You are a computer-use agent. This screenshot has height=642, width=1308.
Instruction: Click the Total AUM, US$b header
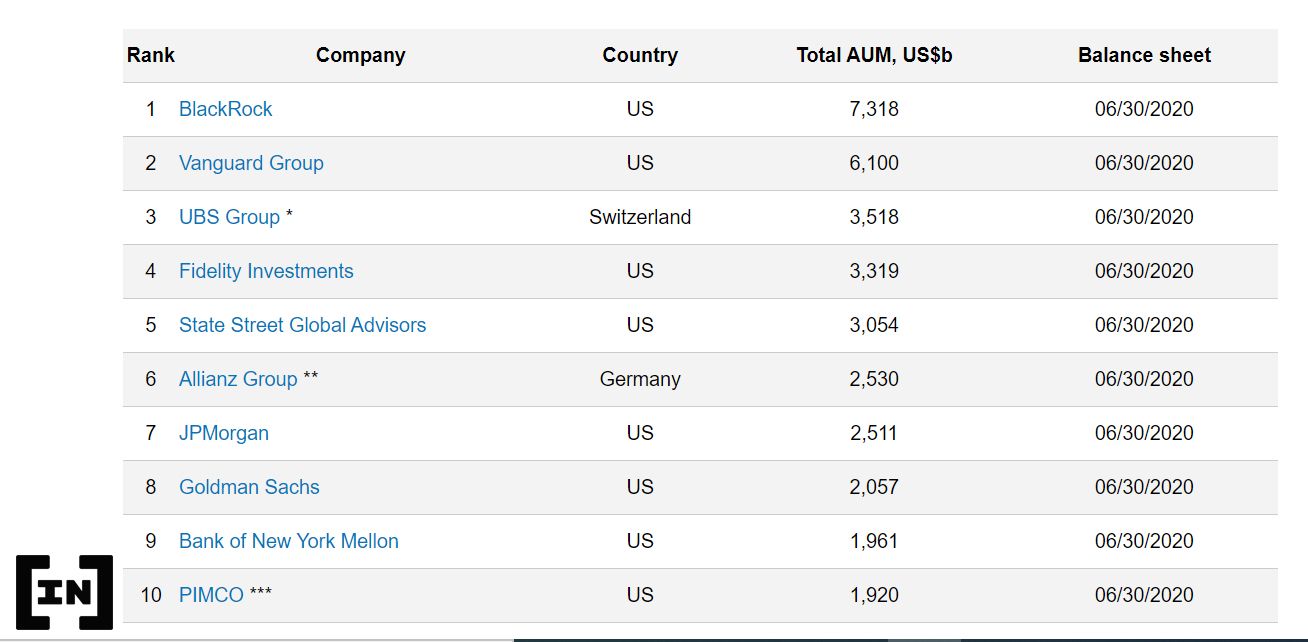pos(874,55)
